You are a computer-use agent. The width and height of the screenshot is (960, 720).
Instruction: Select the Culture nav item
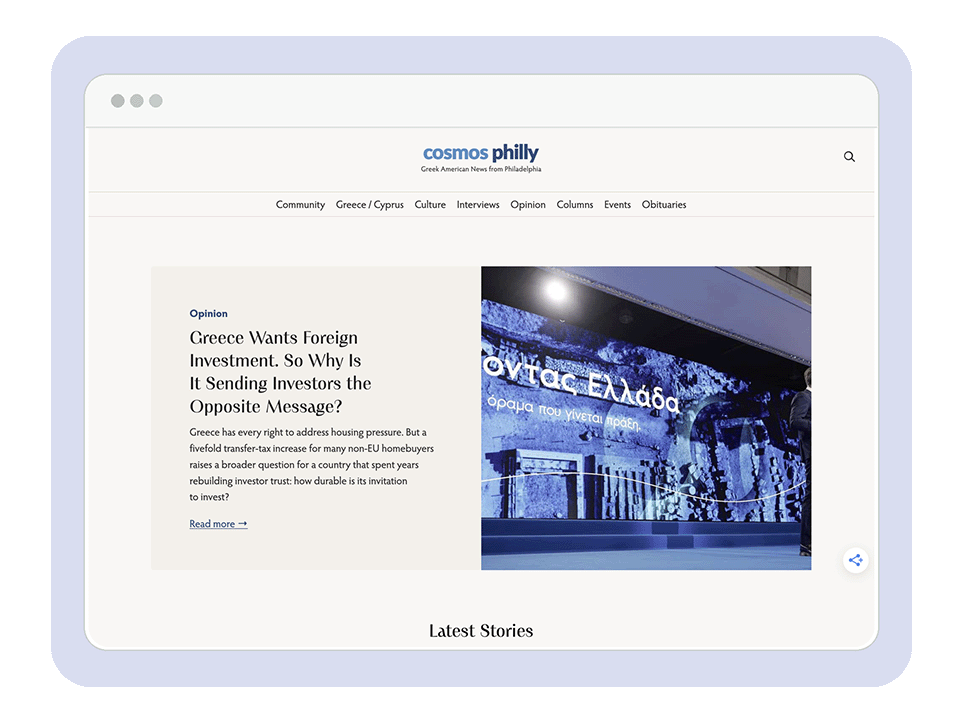(430, 204)
